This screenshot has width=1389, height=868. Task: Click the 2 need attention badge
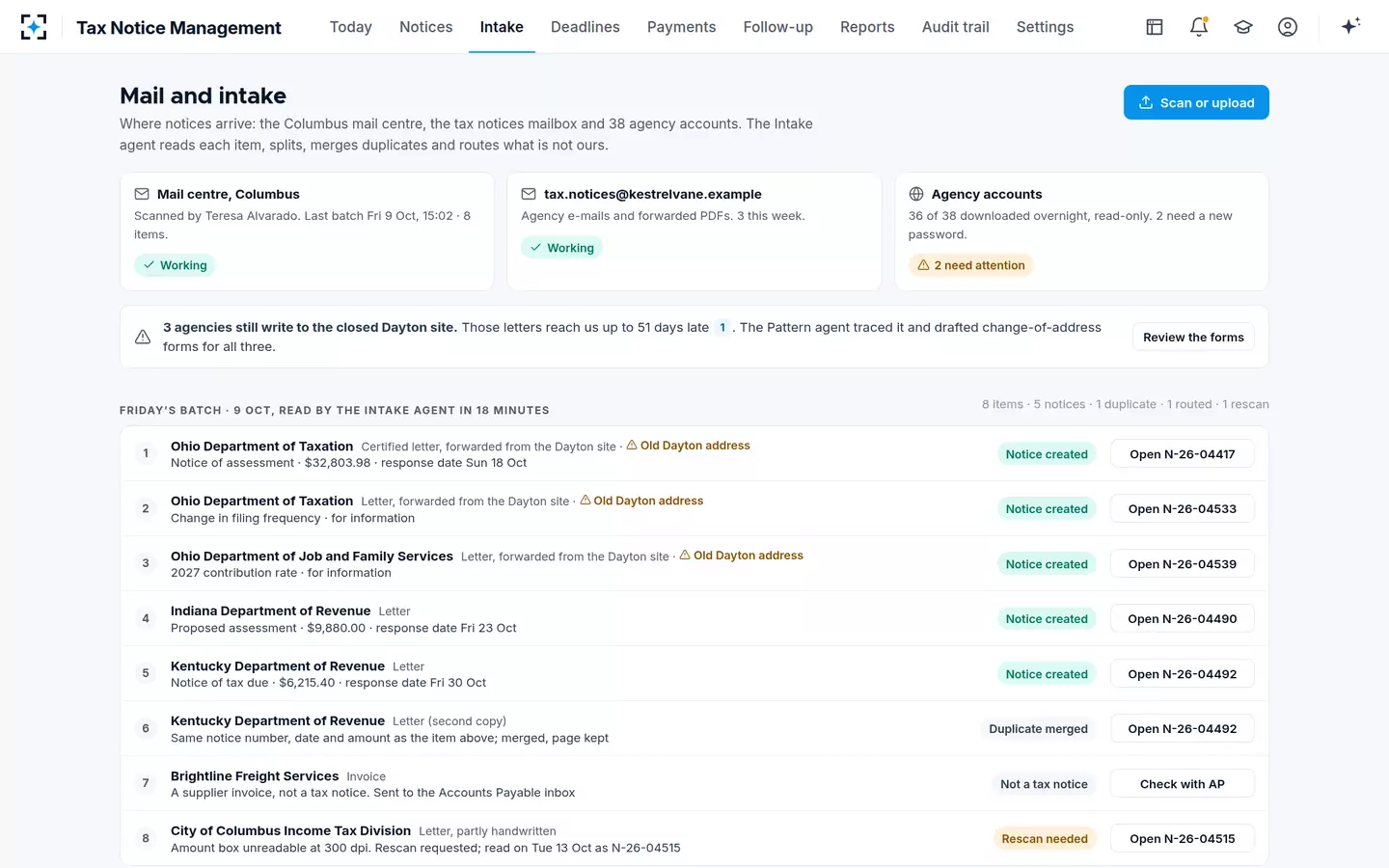(x=970, y=265)
